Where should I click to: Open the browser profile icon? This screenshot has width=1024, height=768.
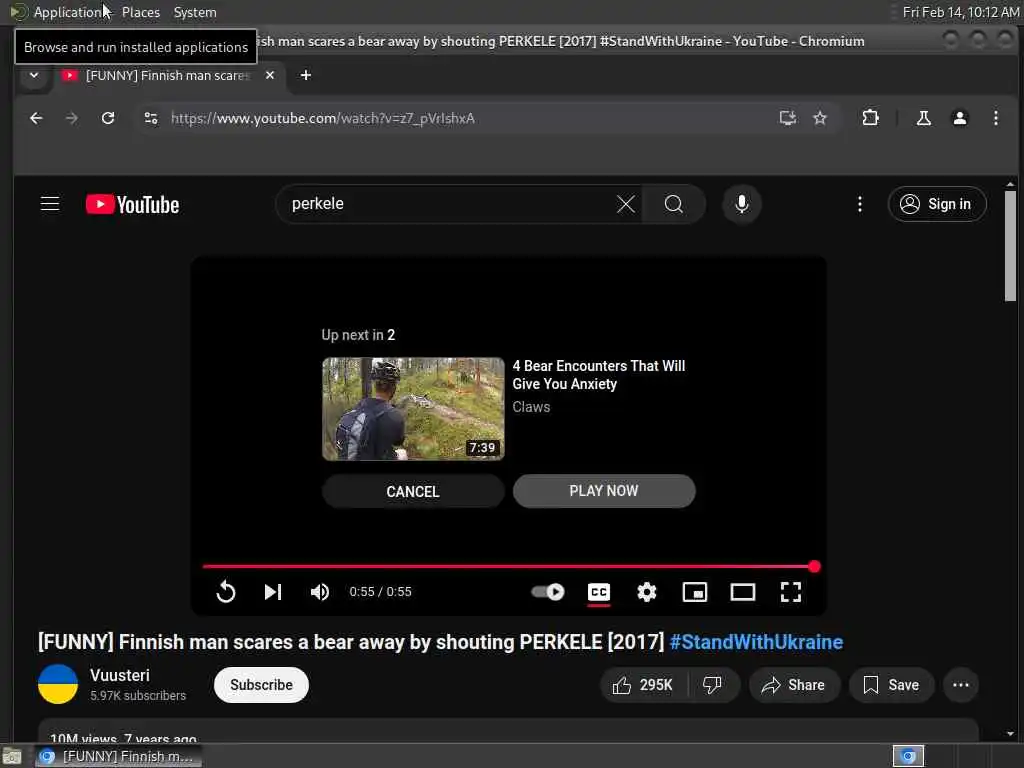(959, 118)
